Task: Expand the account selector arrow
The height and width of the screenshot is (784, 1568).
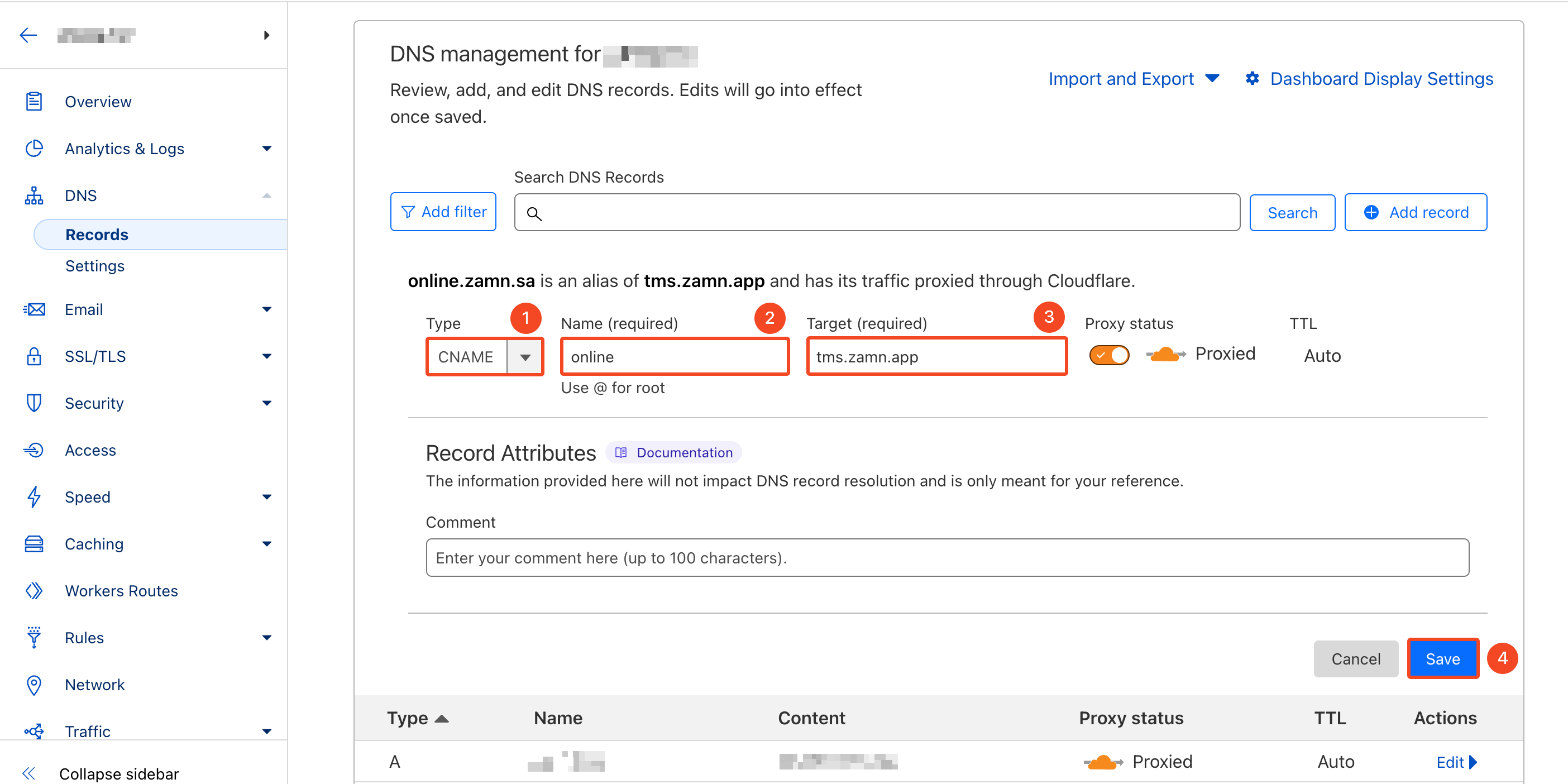Action: pos(266,35)
